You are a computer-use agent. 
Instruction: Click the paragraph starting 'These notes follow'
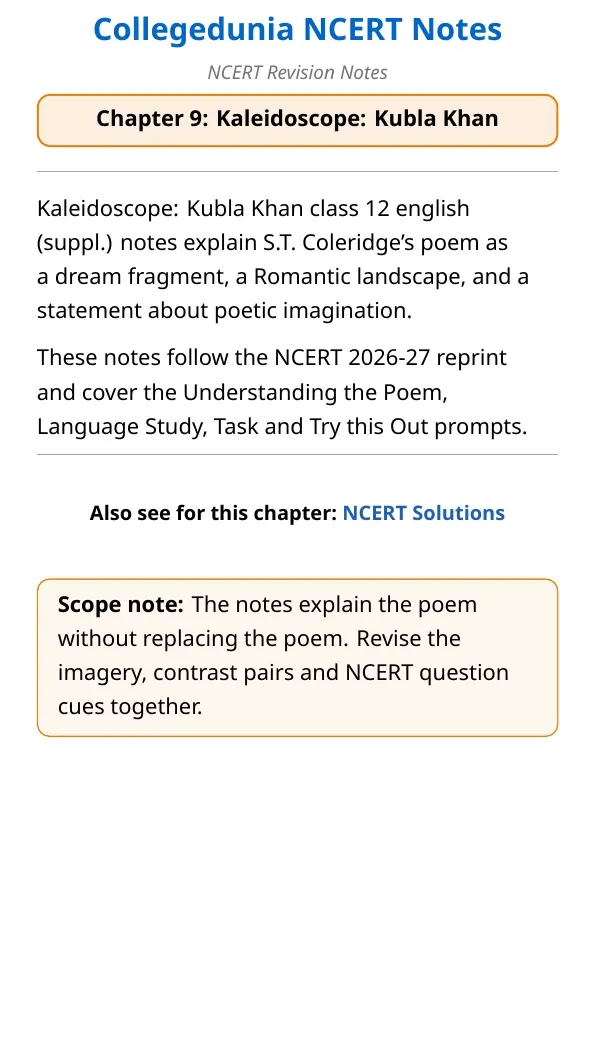click(x=282, y=392)
